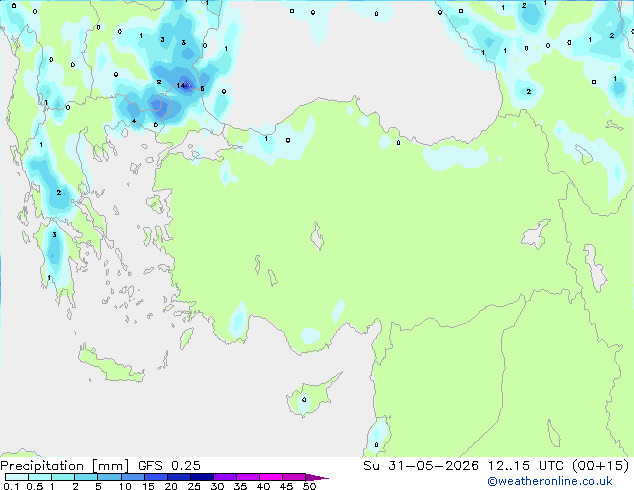
Task: Click the '40' legend scale label
Action: pyautogui.click(x=263, y=486)
